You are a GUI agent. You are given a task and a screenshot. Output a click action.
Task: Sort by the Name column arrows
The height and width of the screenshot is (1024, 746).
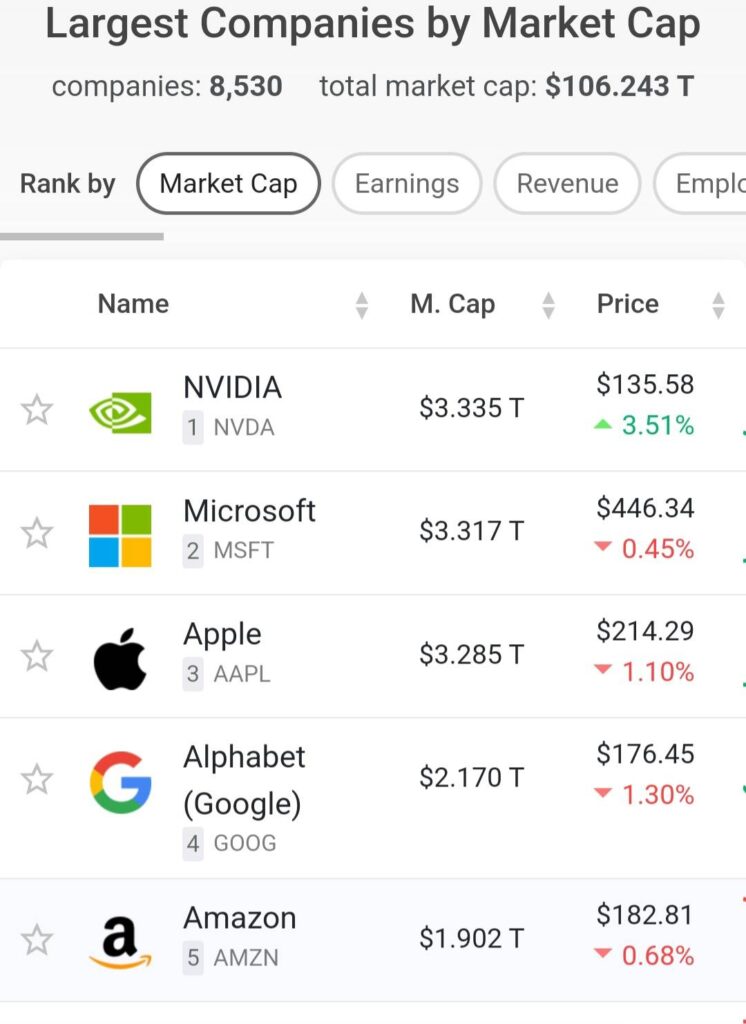[x=361, y=305]
